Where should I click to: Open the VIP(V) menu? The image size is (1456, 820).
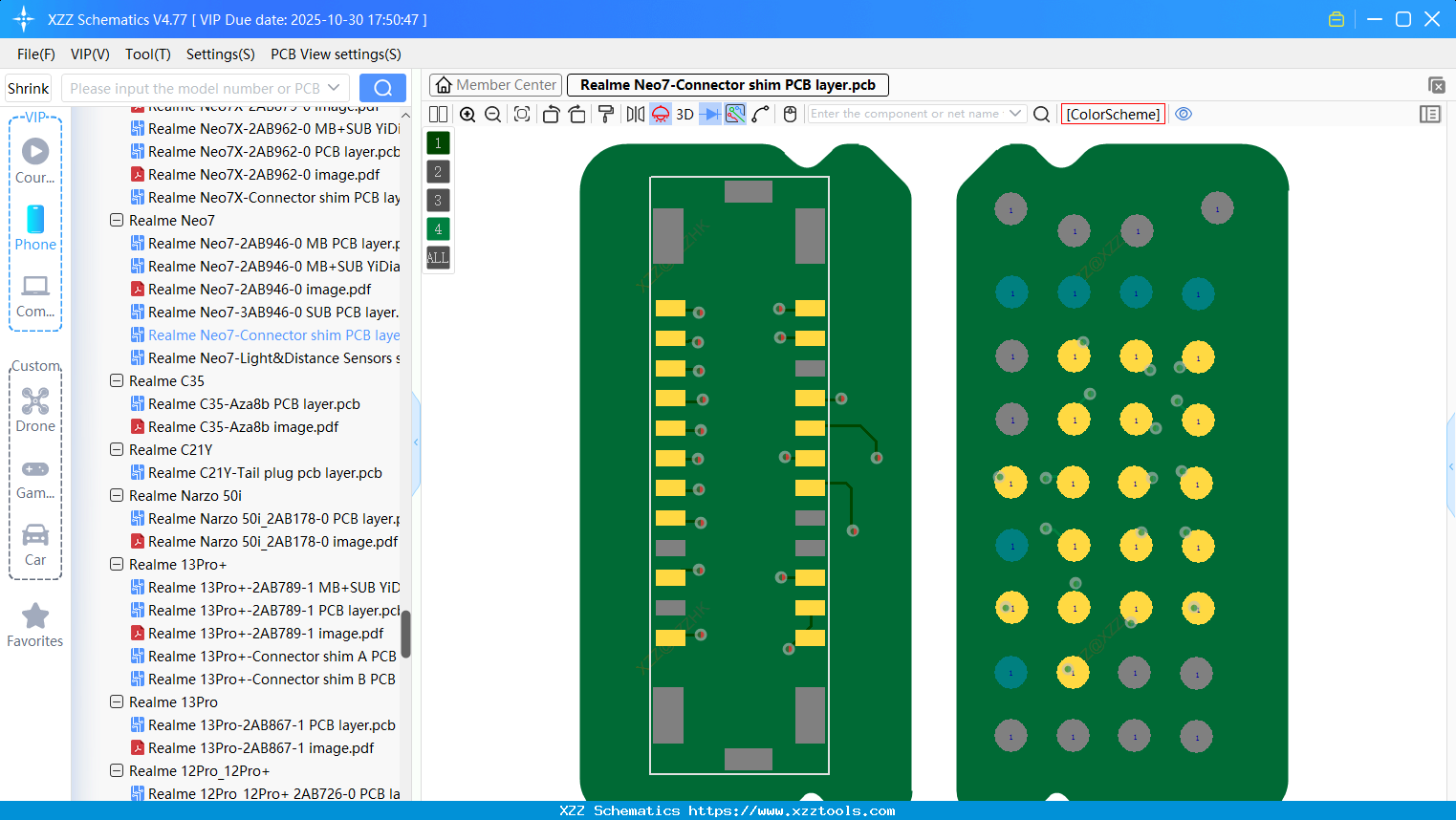(x=90, y=54)
